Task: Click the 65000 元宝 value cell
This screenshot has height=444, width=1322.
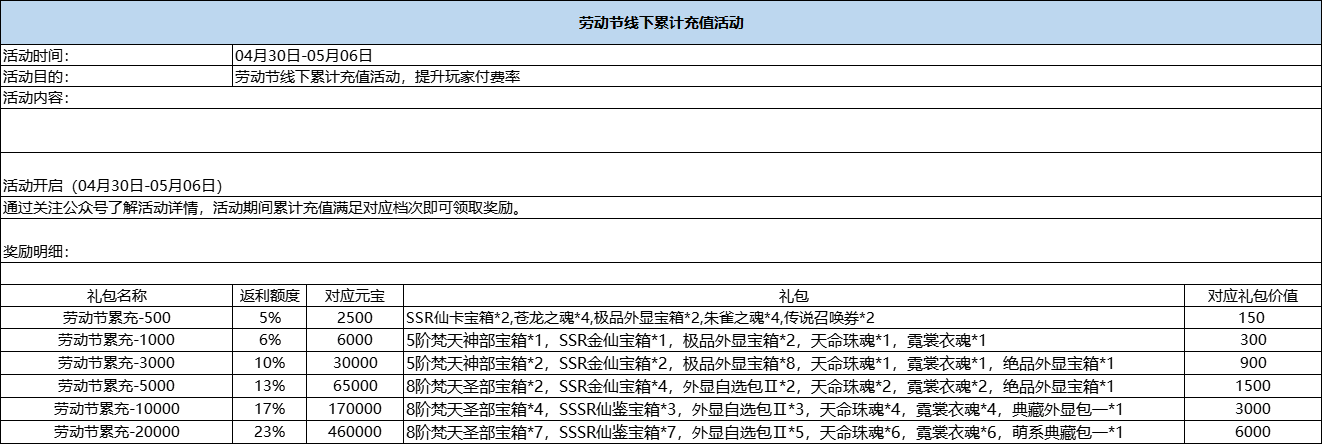Action: (x=354, y=385)
